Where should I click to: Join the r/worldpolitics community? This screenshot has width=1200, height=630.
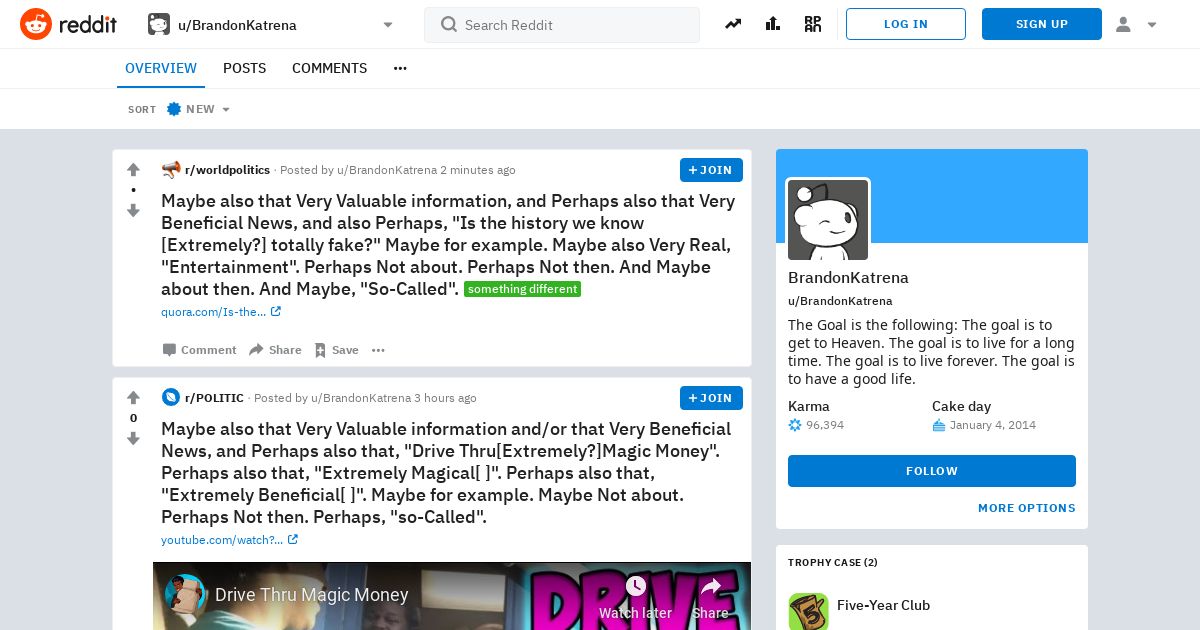711,170
